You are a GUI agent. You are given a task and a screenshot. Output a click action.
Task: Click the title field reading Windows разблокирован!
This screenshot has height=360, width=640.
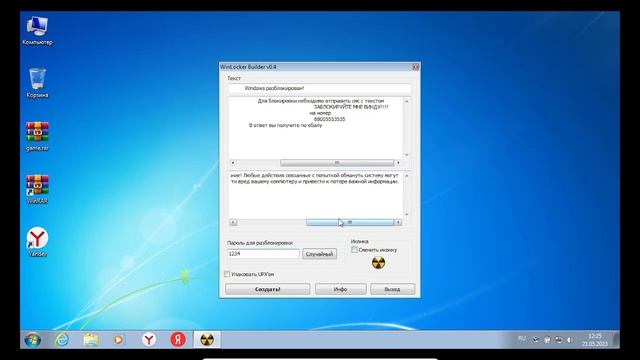(319, 88)
